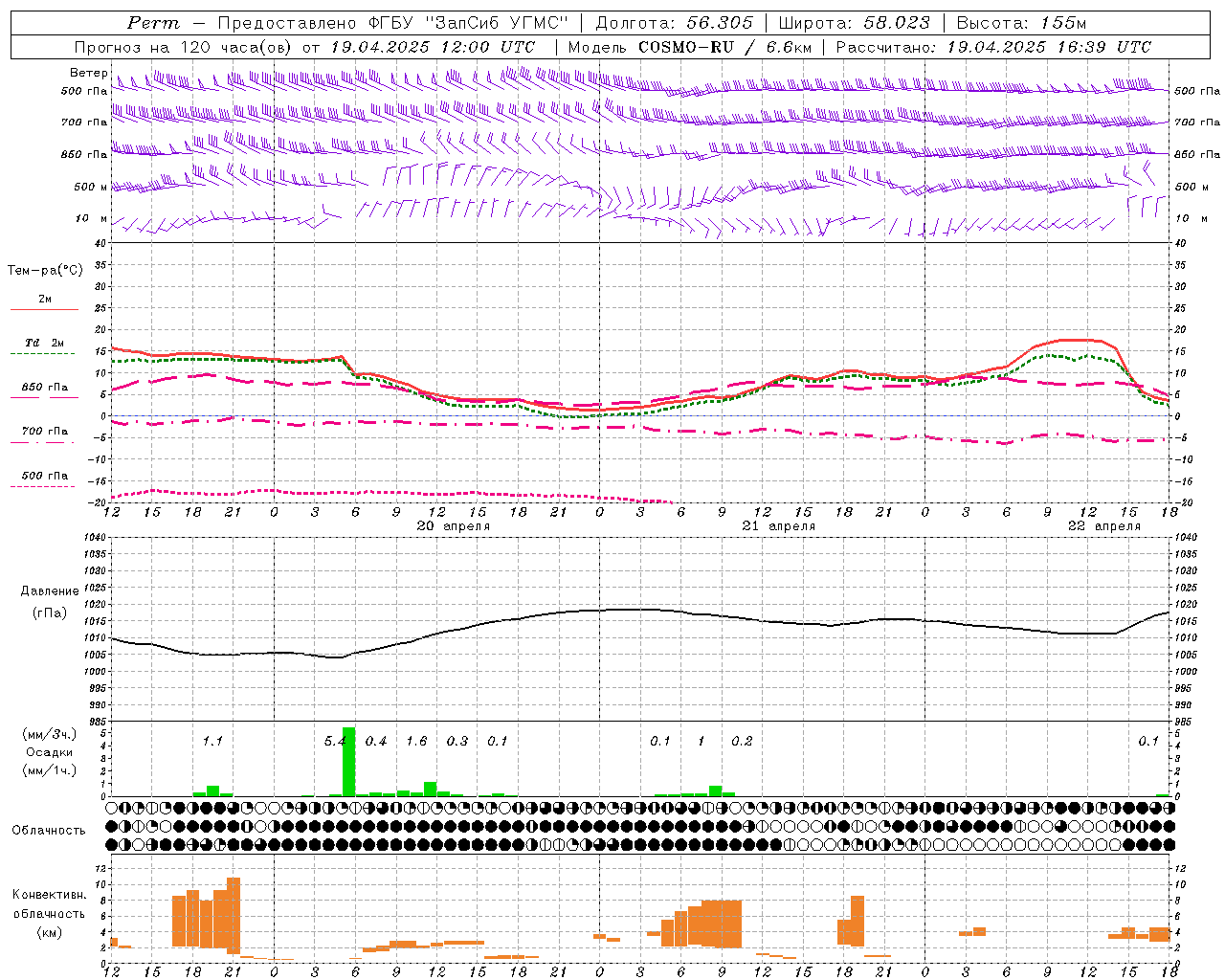Click the "700 гПа" temperature legend entry
The image size is (1225, 980).
click(x=44, y=432)
